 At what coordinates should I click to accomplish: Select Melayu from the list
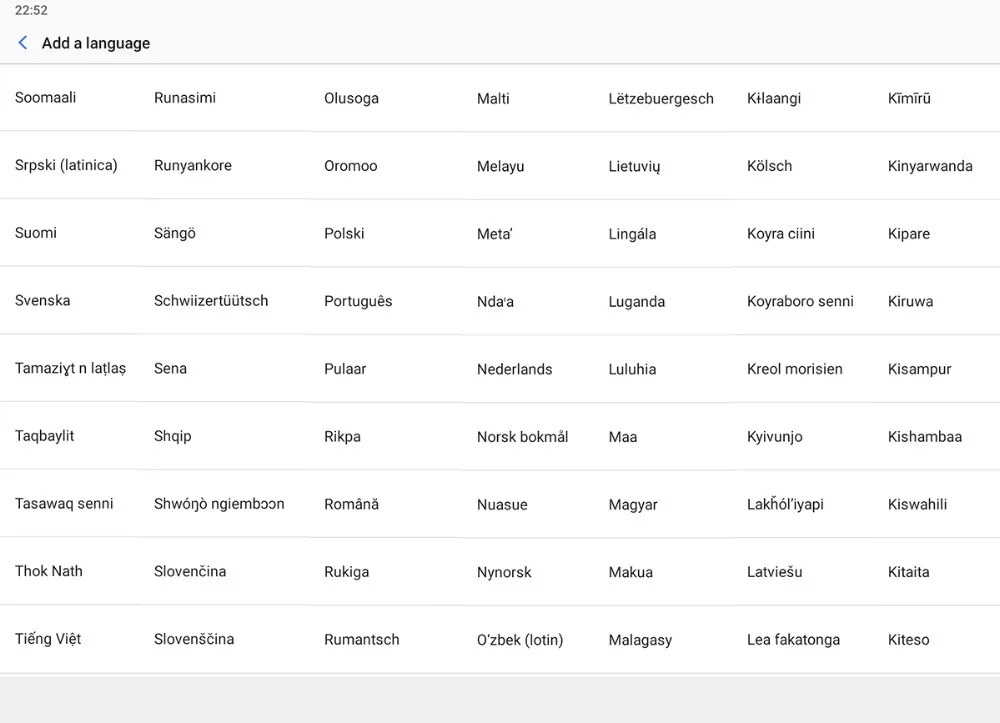pos(500,166)
